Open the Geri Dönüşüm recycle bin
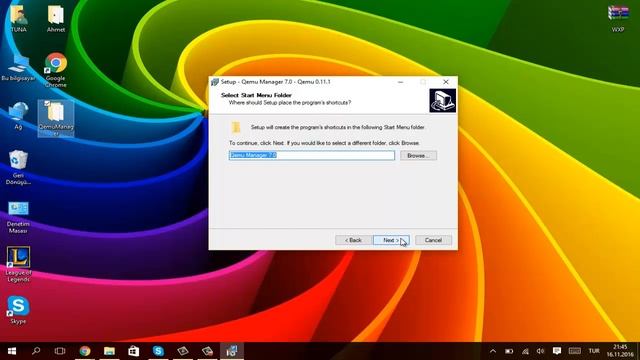 [18, 167]
